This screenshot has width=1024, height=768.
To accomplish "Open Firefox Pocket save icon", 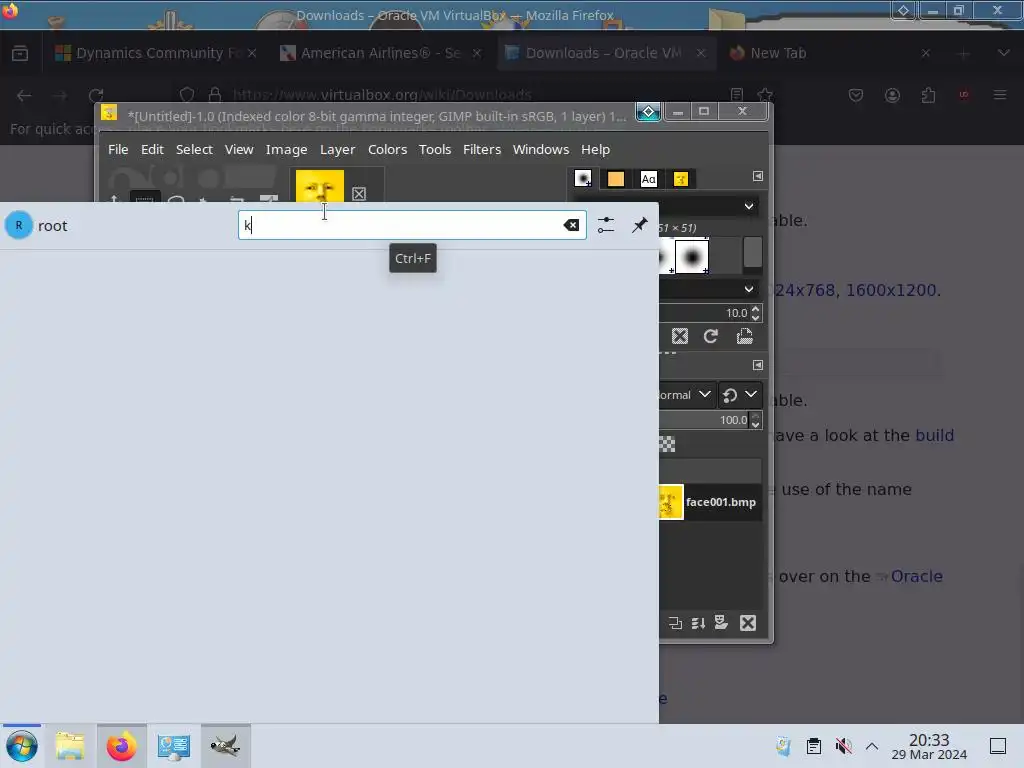I will 856,95.
